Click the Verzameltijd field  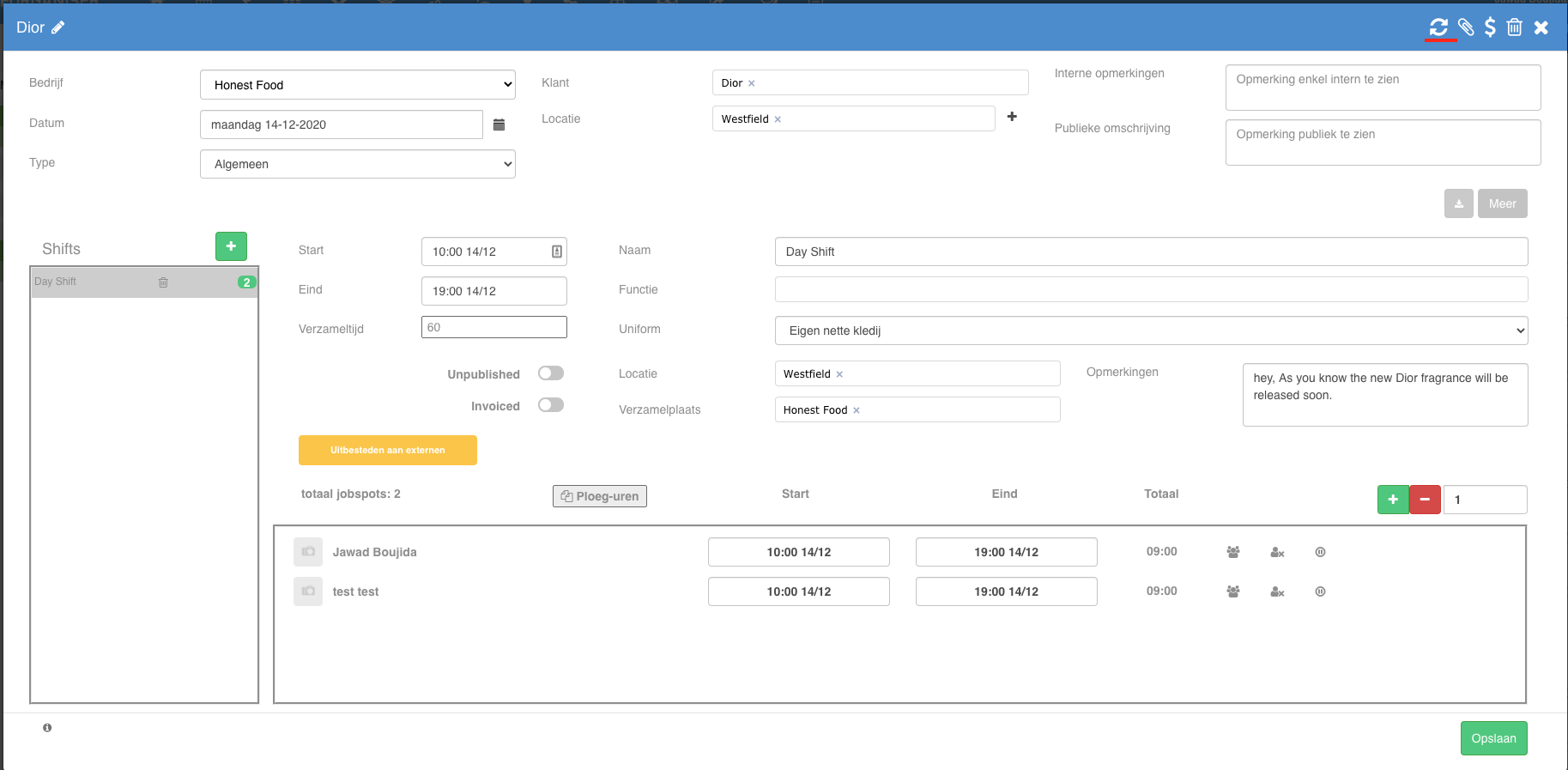pyautogui.click(x=494, y=327)
